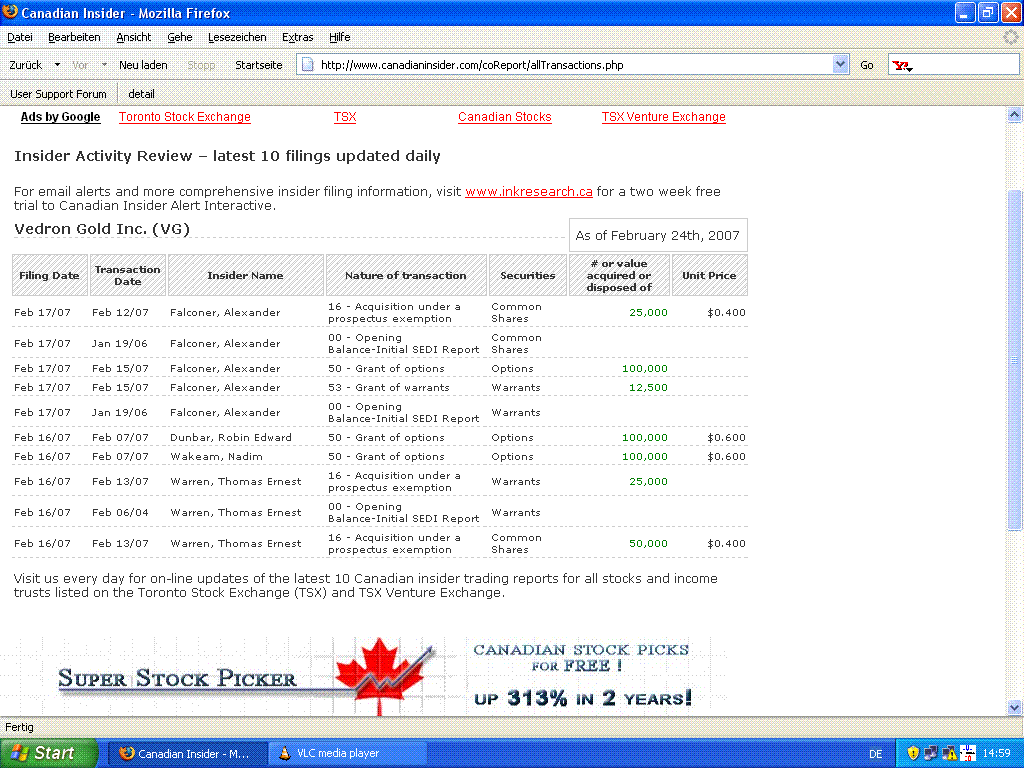Click the Windows Start button
Viewport: 1024px width, 768px height.
[48, 753]
